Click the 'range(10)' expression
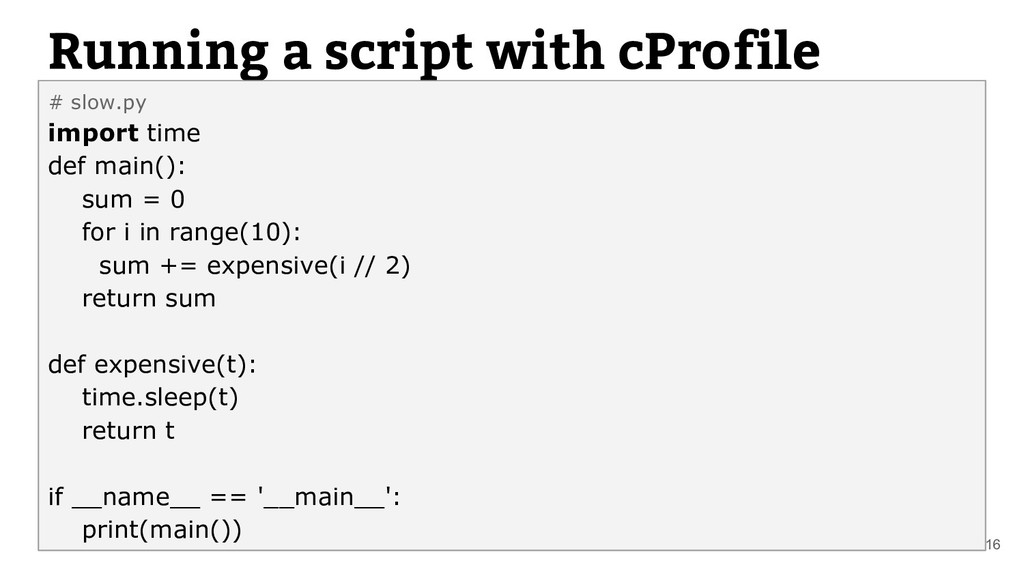Viewport: 1024px width, 576px height. tap(231, 232)
